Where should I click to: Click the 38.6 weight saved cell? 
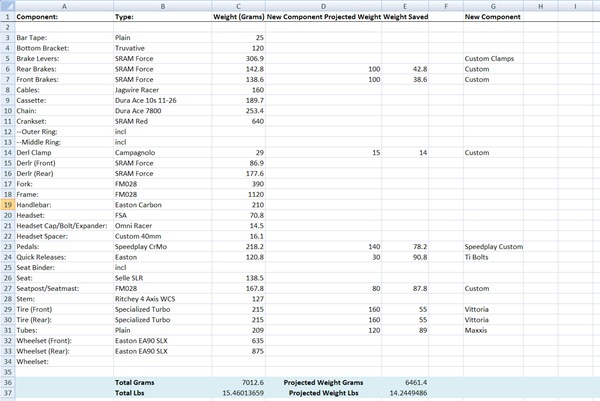coord(405,80)
